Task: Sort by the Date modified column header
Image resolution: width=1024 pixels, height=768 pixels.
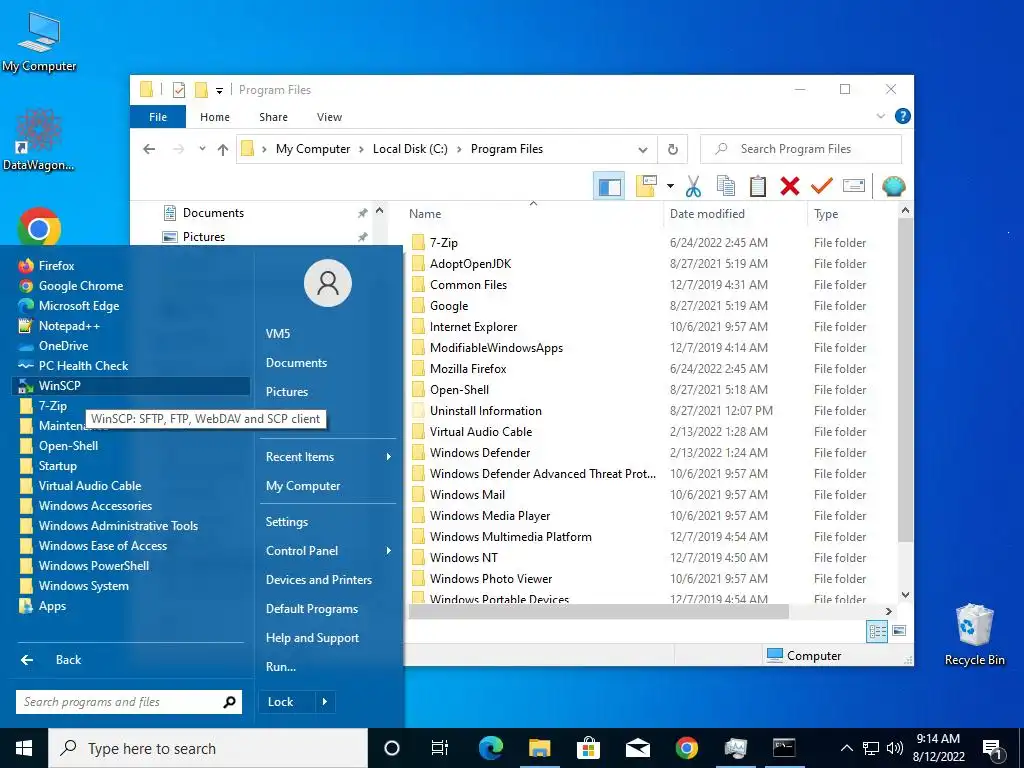Action: (735, 214)
